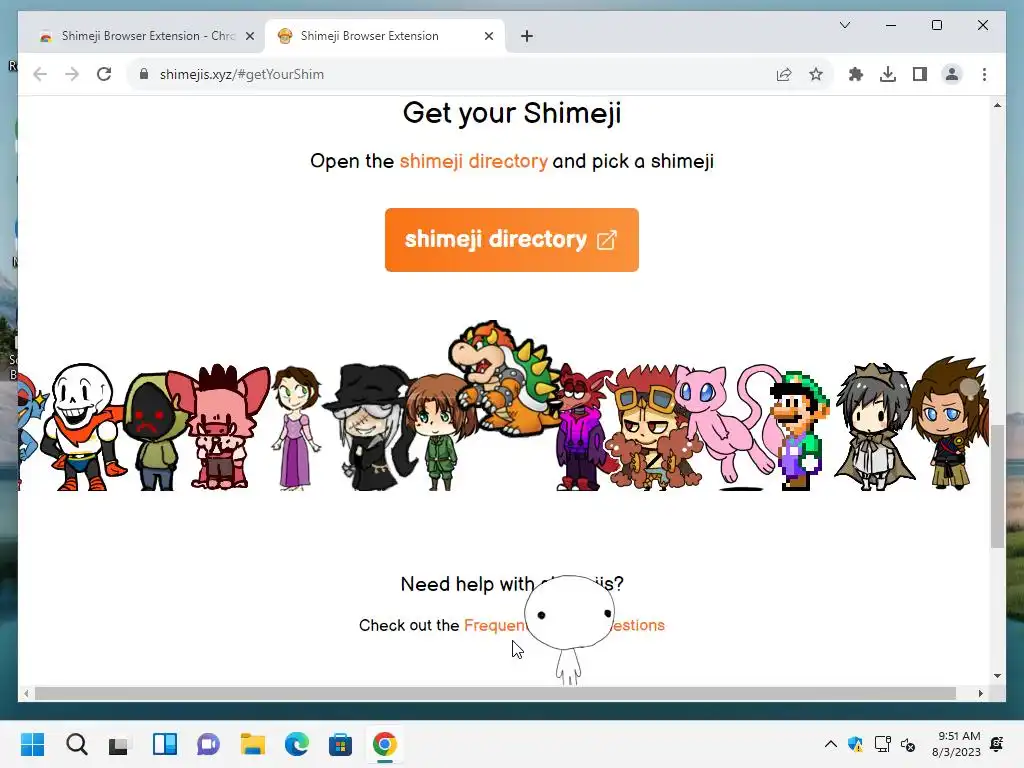
Task: Close the first Shimeji Chrome tab
Action: tap(249, 37)
